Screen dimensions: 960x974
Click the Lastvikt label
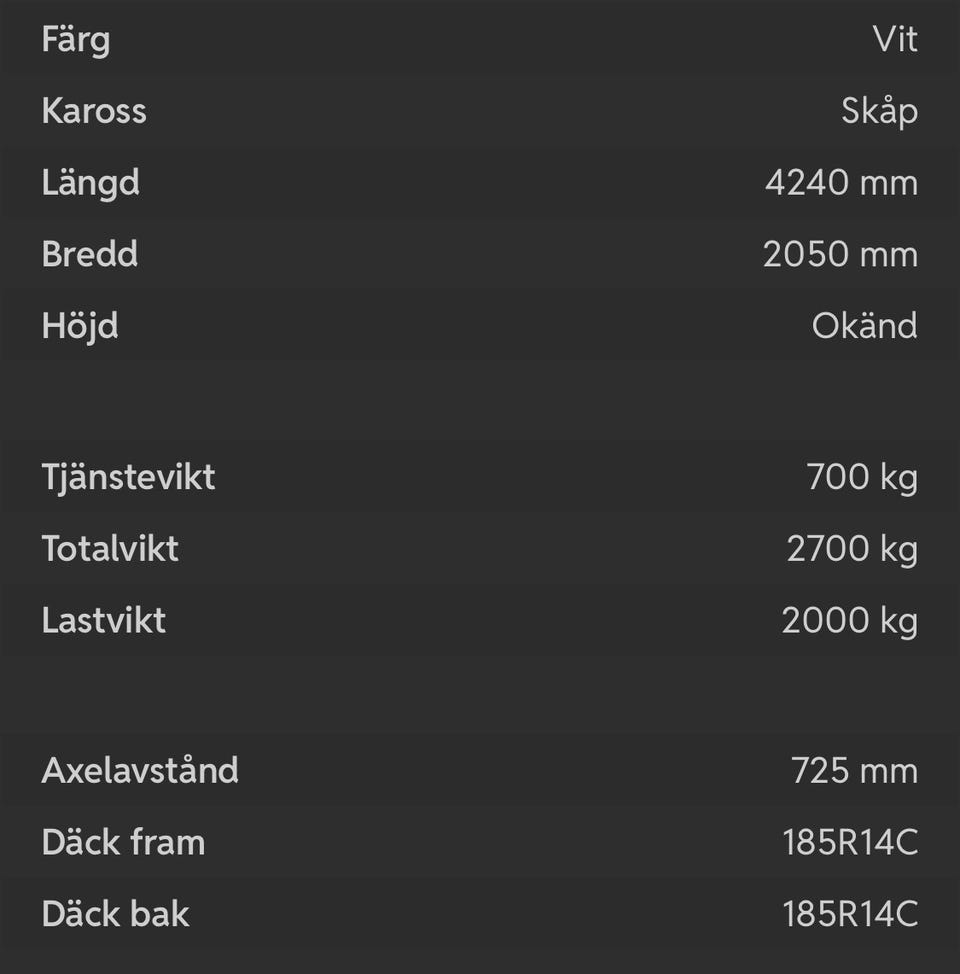pyautogui.click(x=104, y=621)
